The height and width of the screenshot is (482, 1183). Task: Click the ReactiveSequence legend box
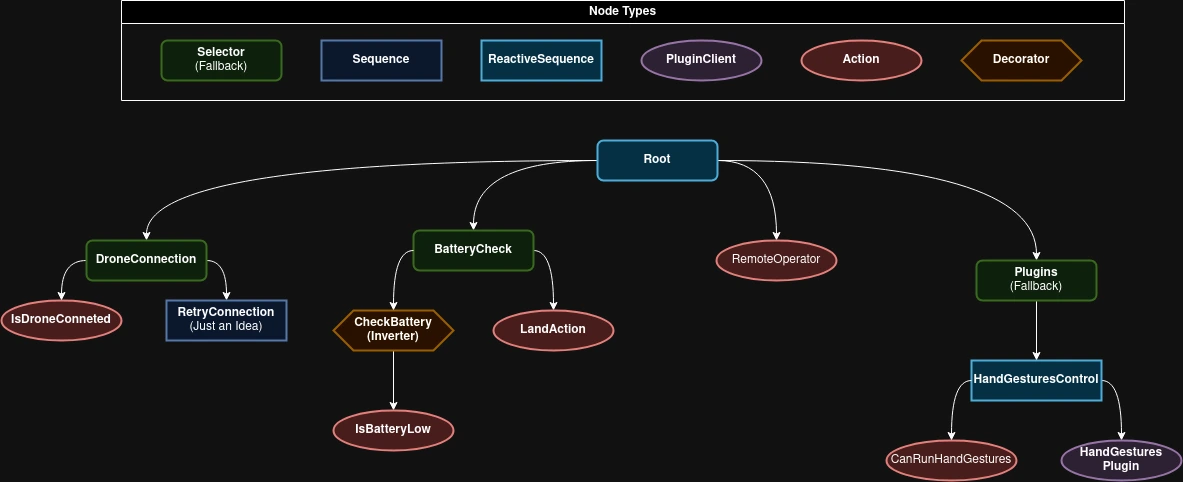pyautogui.click(x=541, y=60)
